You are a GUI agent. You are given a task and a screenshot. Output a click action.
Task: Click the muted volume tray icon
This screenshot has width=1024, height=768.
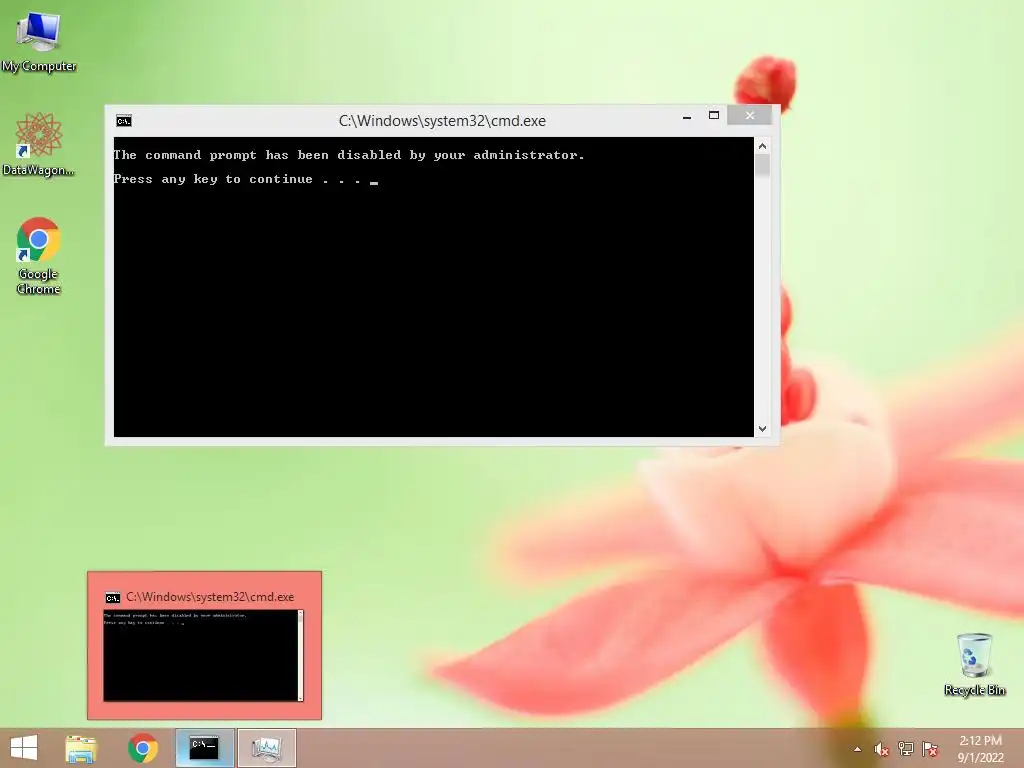point(881,749)
